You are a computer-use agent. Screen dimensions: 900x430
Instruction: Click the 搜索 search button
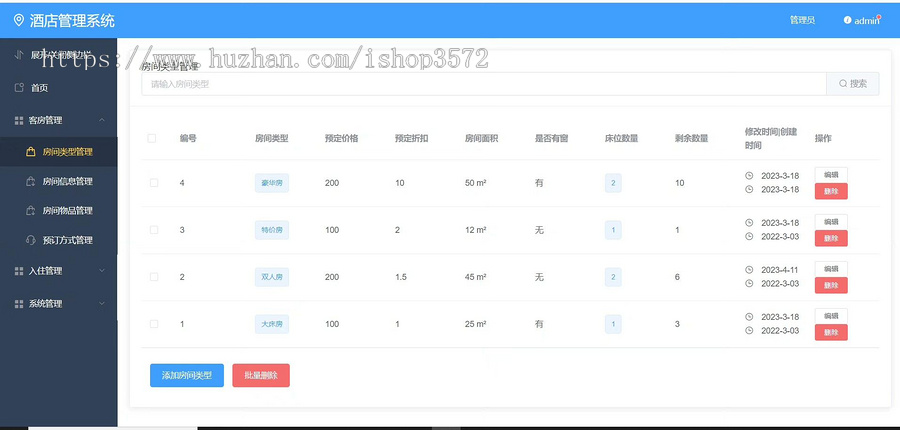point(852,84)
